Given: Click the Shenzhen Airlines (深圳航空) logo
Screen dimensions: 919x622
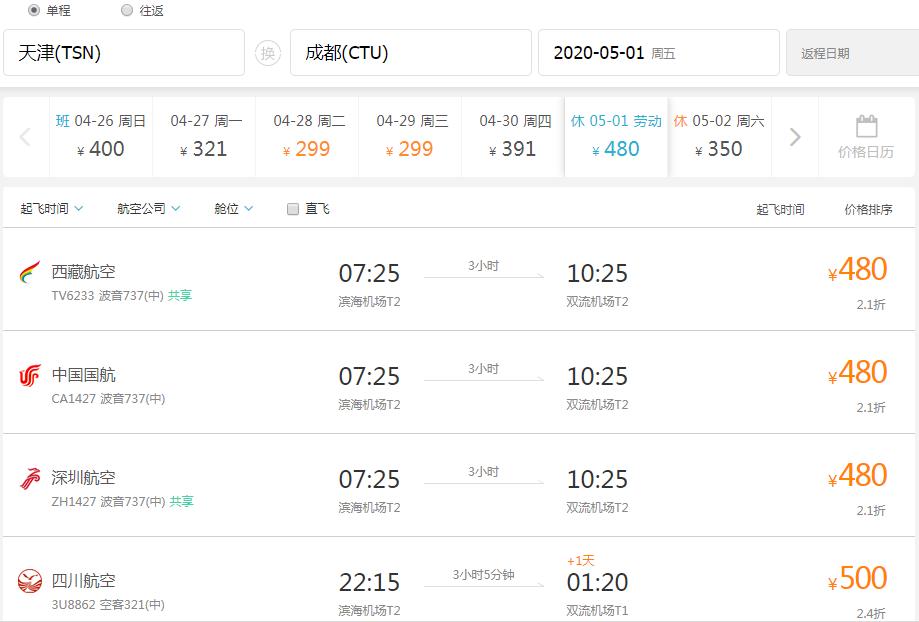Looking at the screenshot, I should click(x=30, y=479).
